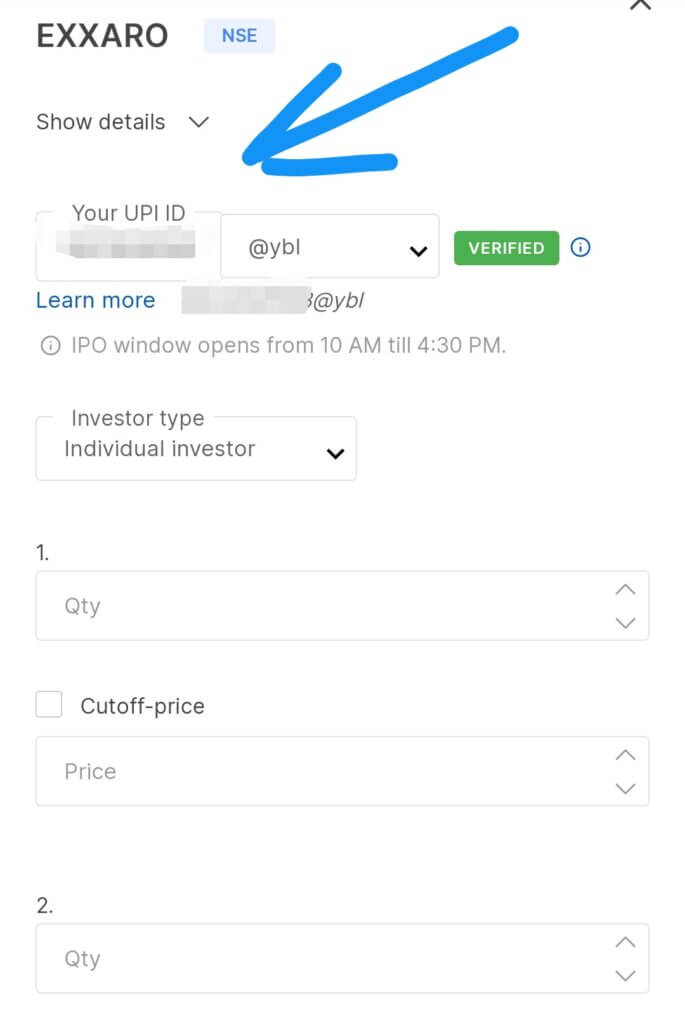Open the Investor type dropdown
This screenshot has height=1024, width=685.
[x=196, y=449]
